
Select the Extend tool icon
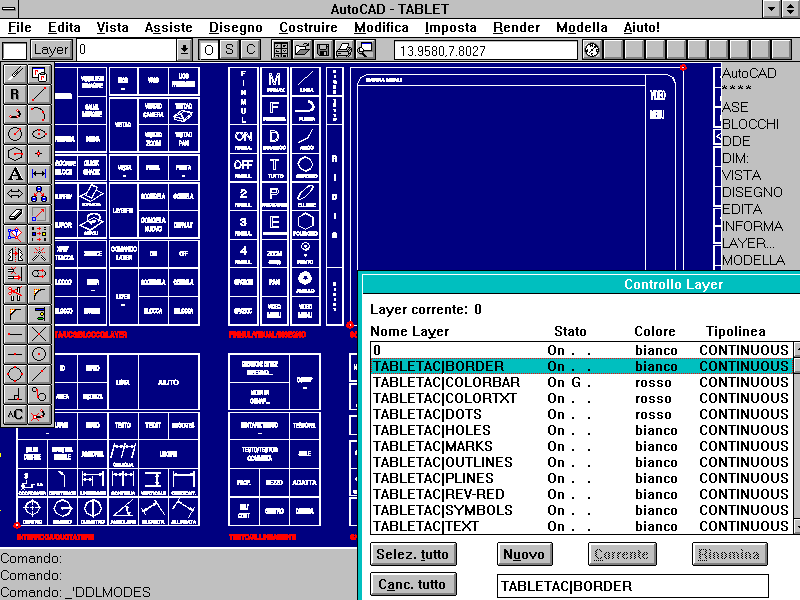[x=15, y=274]
